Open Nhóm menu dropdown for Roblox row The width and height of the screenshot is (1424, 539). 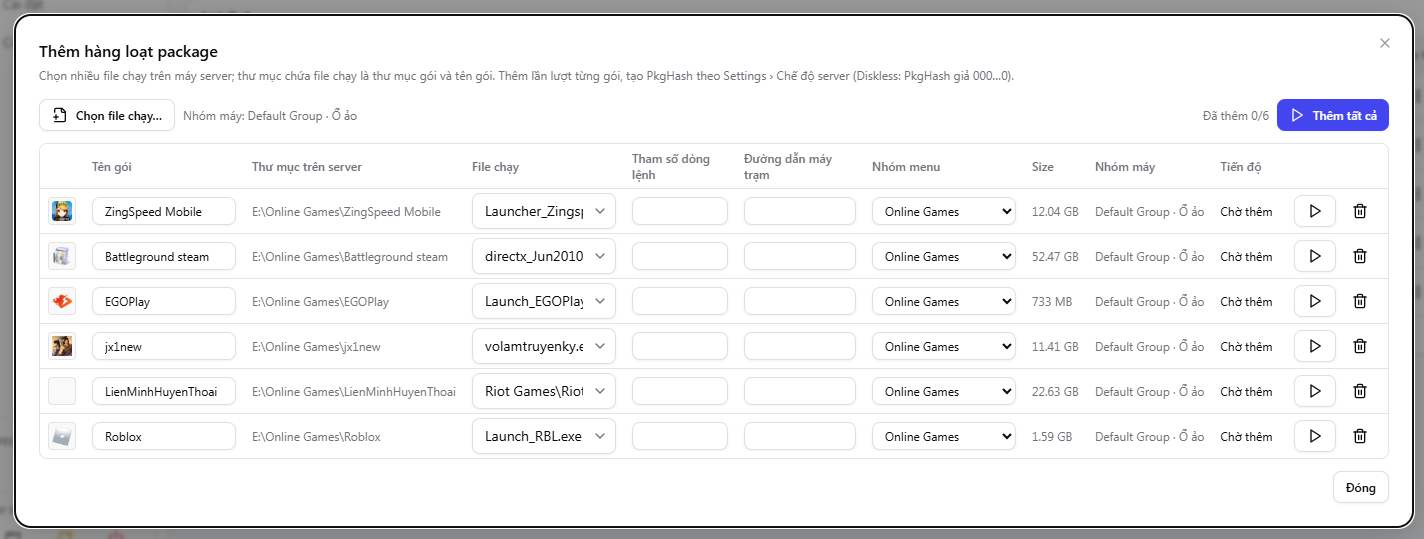coord(944,436)
